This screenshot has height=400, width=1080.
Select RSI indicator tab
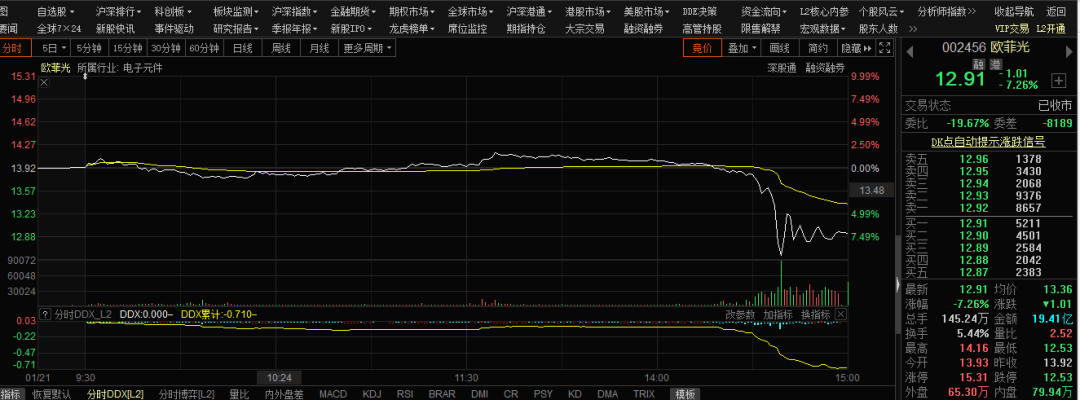pyautogui.click(x=405, y=394)
